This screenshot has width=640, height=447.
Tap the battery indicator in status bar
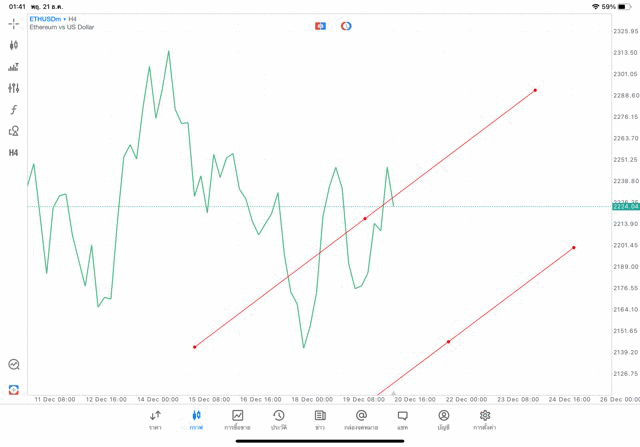pyautogui.click(x=625, y=6)
